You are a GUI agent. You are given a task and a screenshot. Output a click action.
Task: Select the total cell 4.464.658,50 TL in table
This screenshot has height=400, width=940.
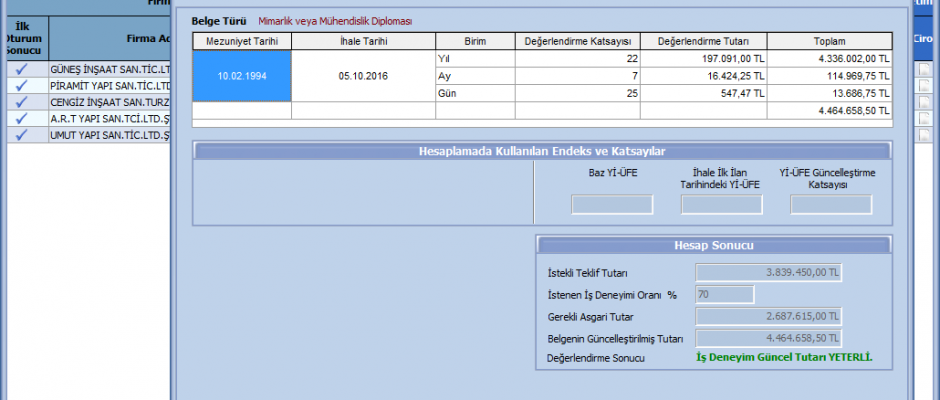[x=831, y=110]
